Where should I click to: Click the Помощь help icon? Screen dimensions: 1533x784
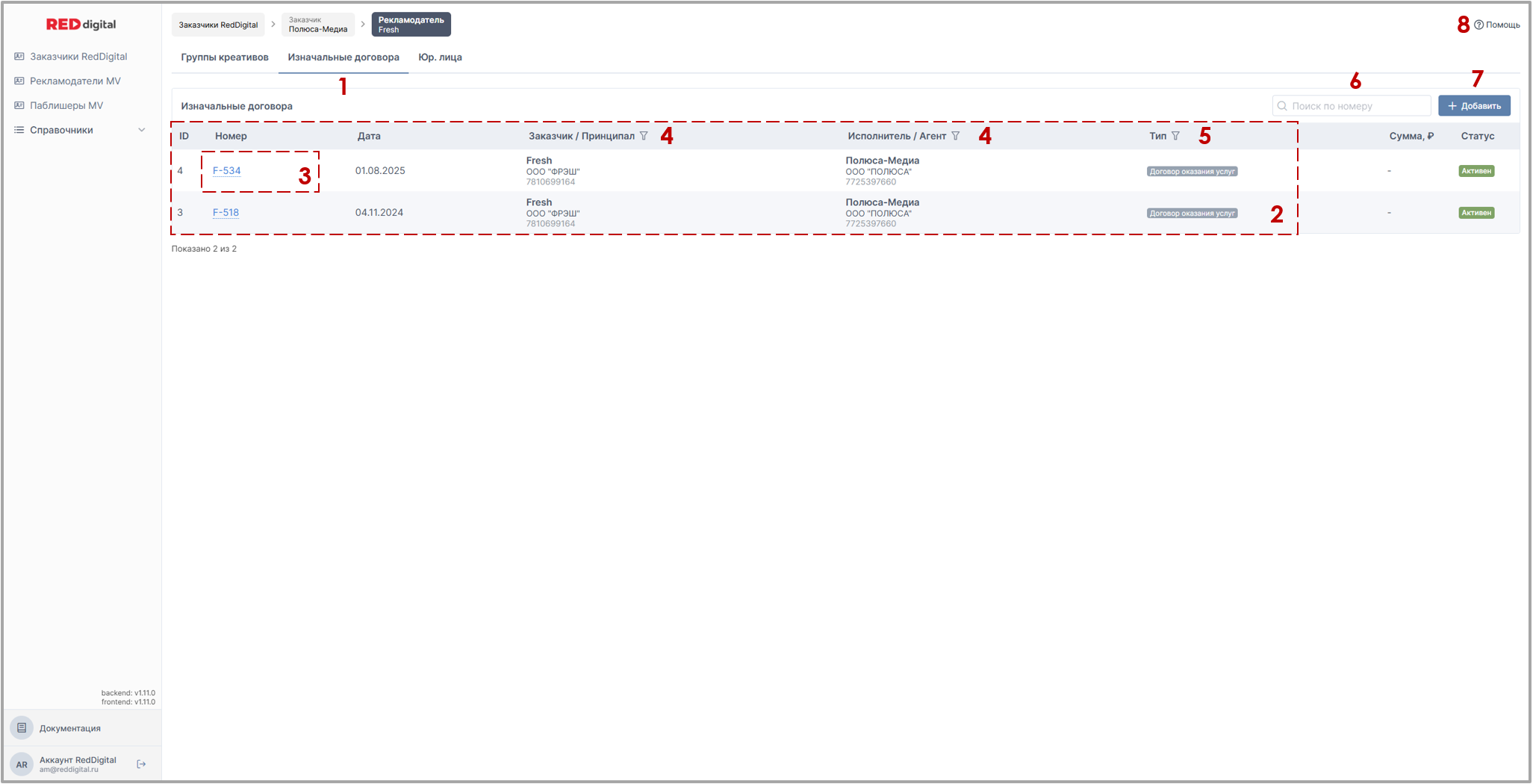click(1478, 25)
